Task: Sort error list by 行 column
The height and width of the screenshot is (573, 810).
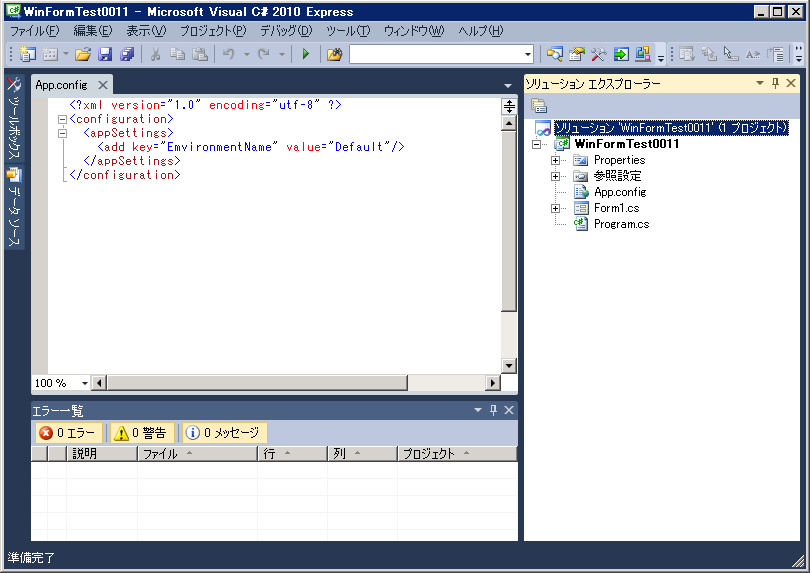Action: pos(292,454)
